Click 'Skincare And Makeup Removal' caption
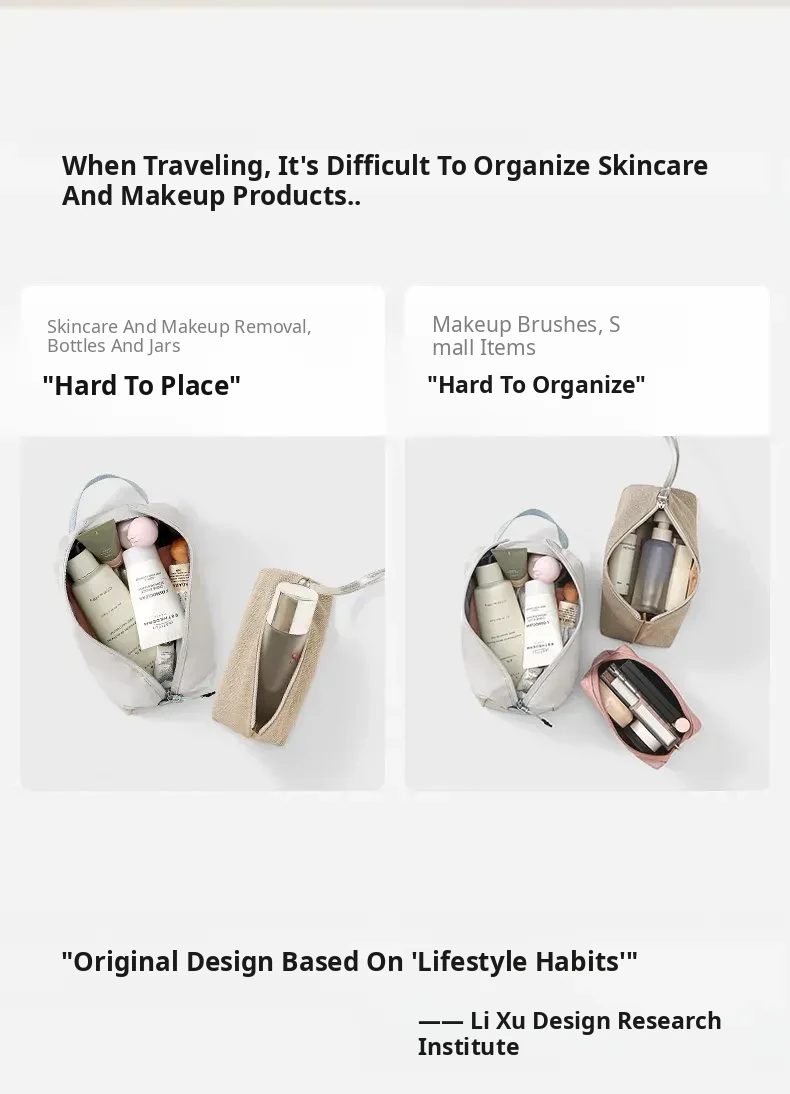This screenshot has height=1094, width=790. pyautogui.click(x=179, y=336)
